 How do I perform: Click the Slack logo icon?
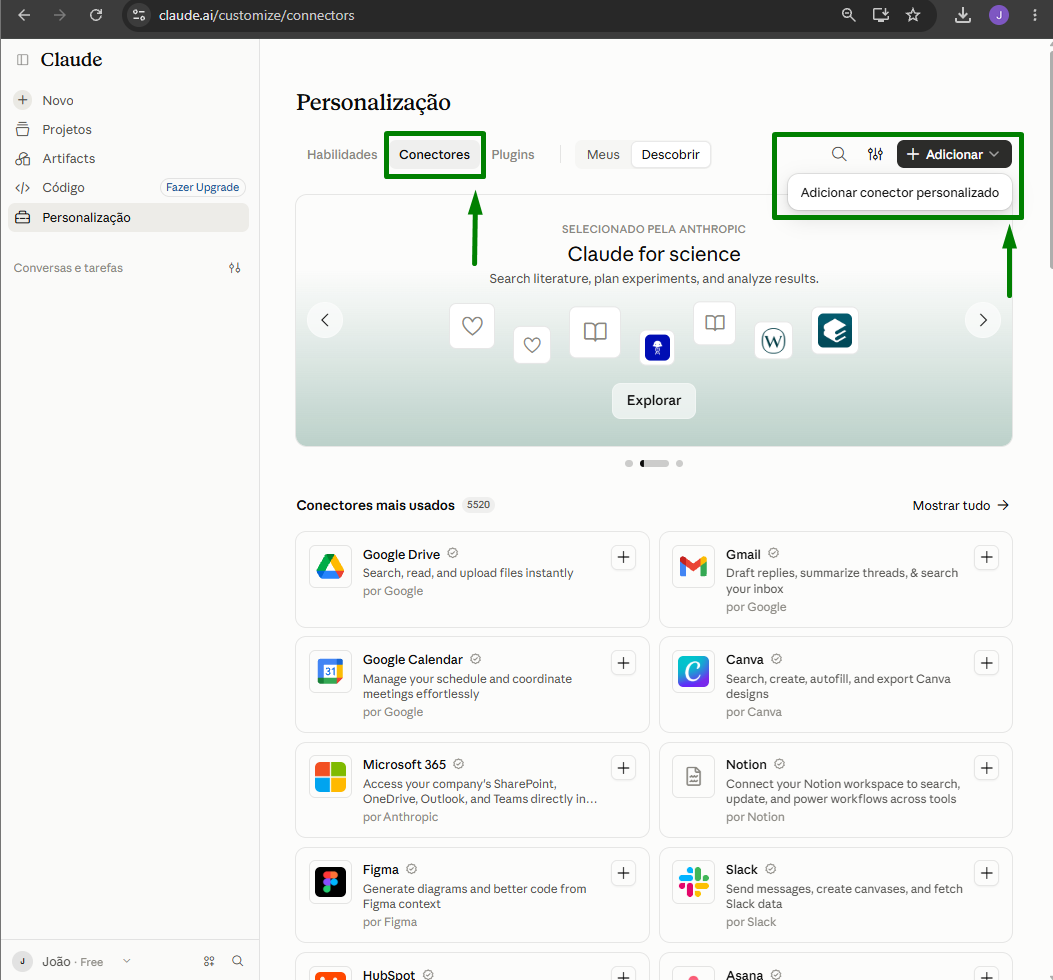point(693,882)
